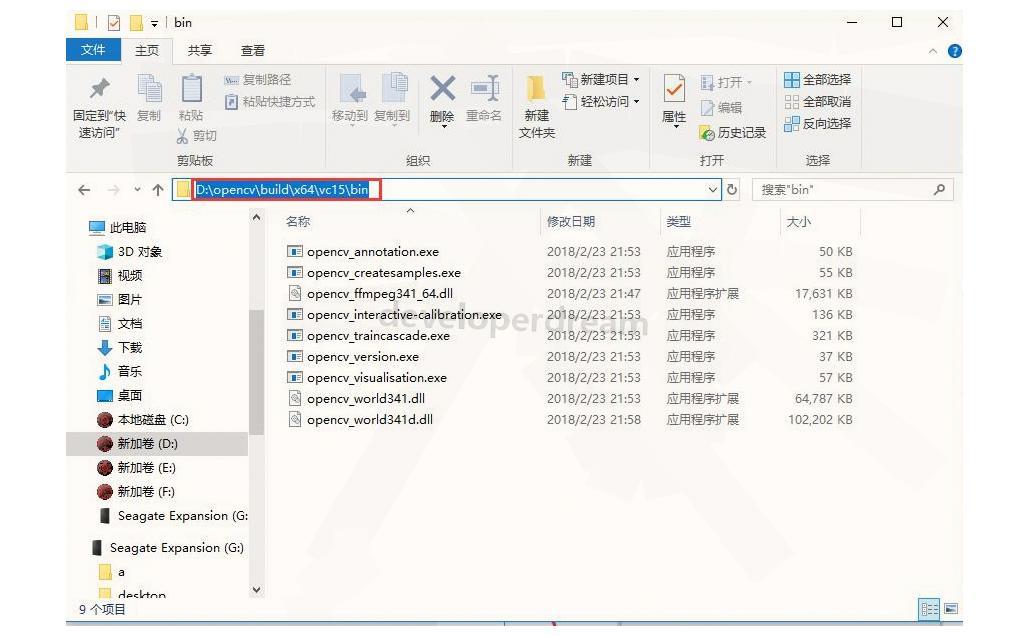This screenshot has width=1029, height=636.
Task: Click the Pin to Quick access icon
Action: point(100,89)
